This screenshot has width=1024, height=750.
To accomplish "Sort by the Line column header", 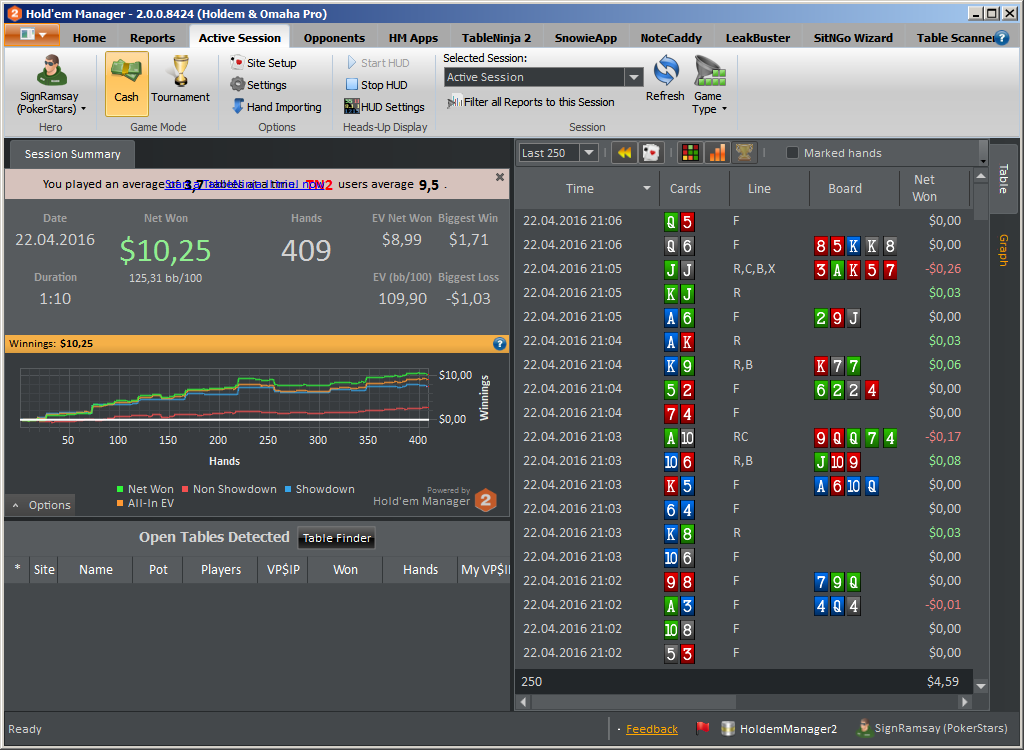I will pyautogui.click(x=769, y=188).
